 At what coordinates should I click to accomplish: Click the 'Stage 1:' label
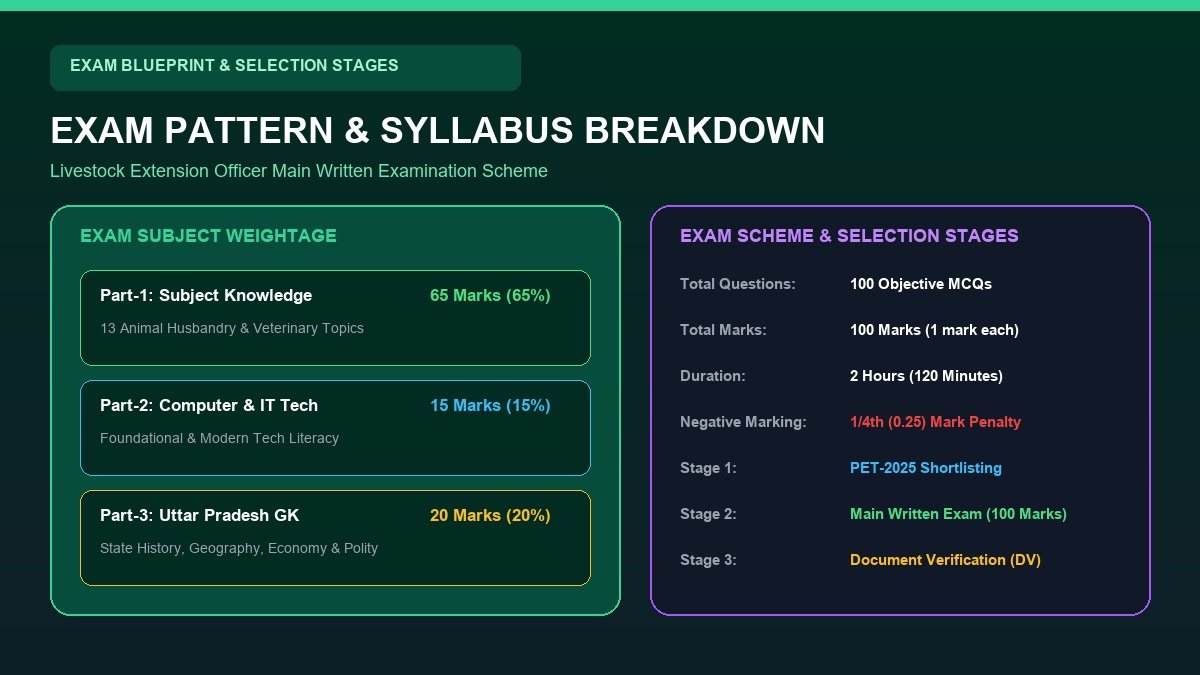708,468
